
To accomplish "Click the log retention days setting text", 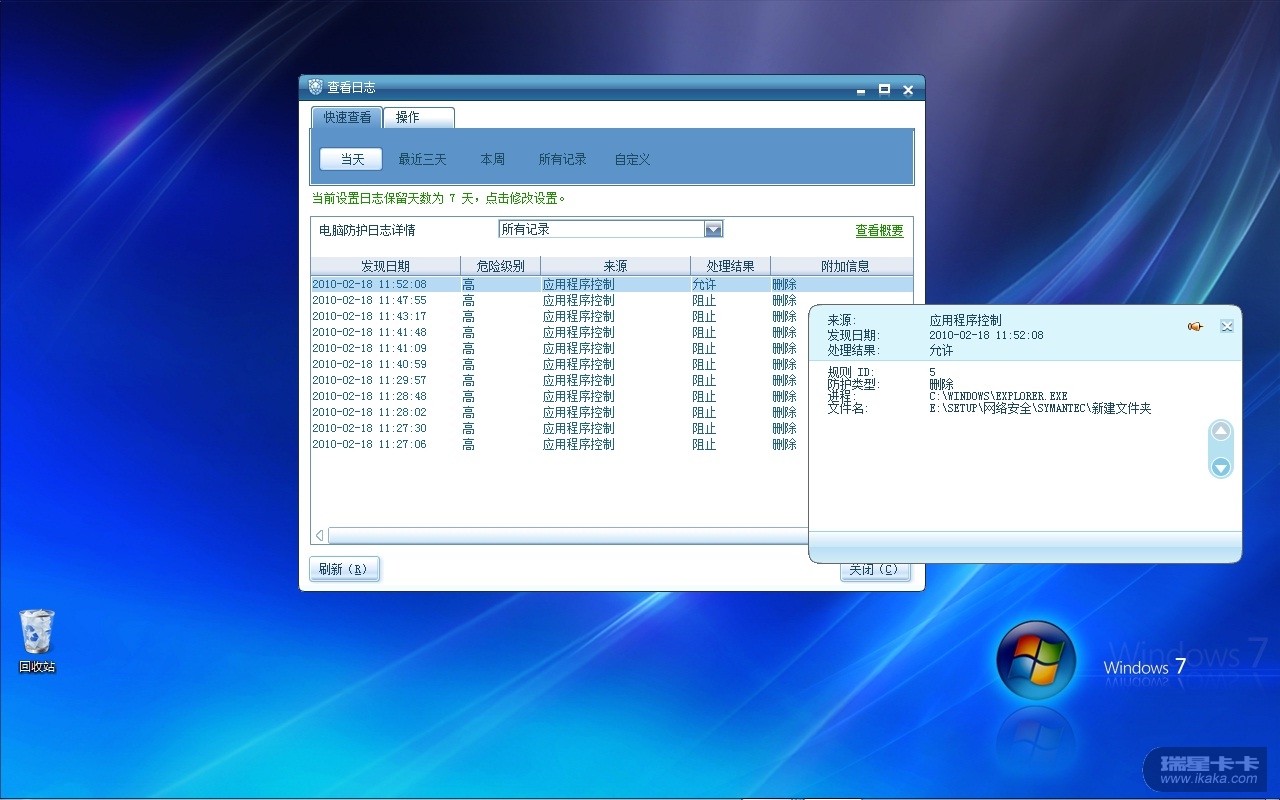I will tap(439, 198).
